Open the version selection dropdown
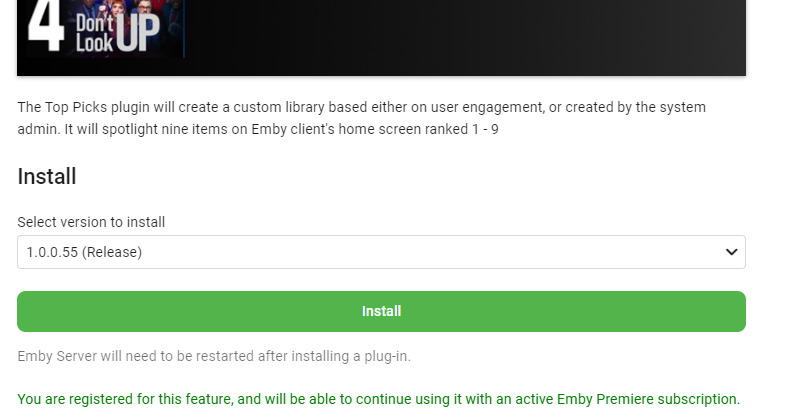The height and width of the screenshot is (419, 801). [x=381, y=252]
